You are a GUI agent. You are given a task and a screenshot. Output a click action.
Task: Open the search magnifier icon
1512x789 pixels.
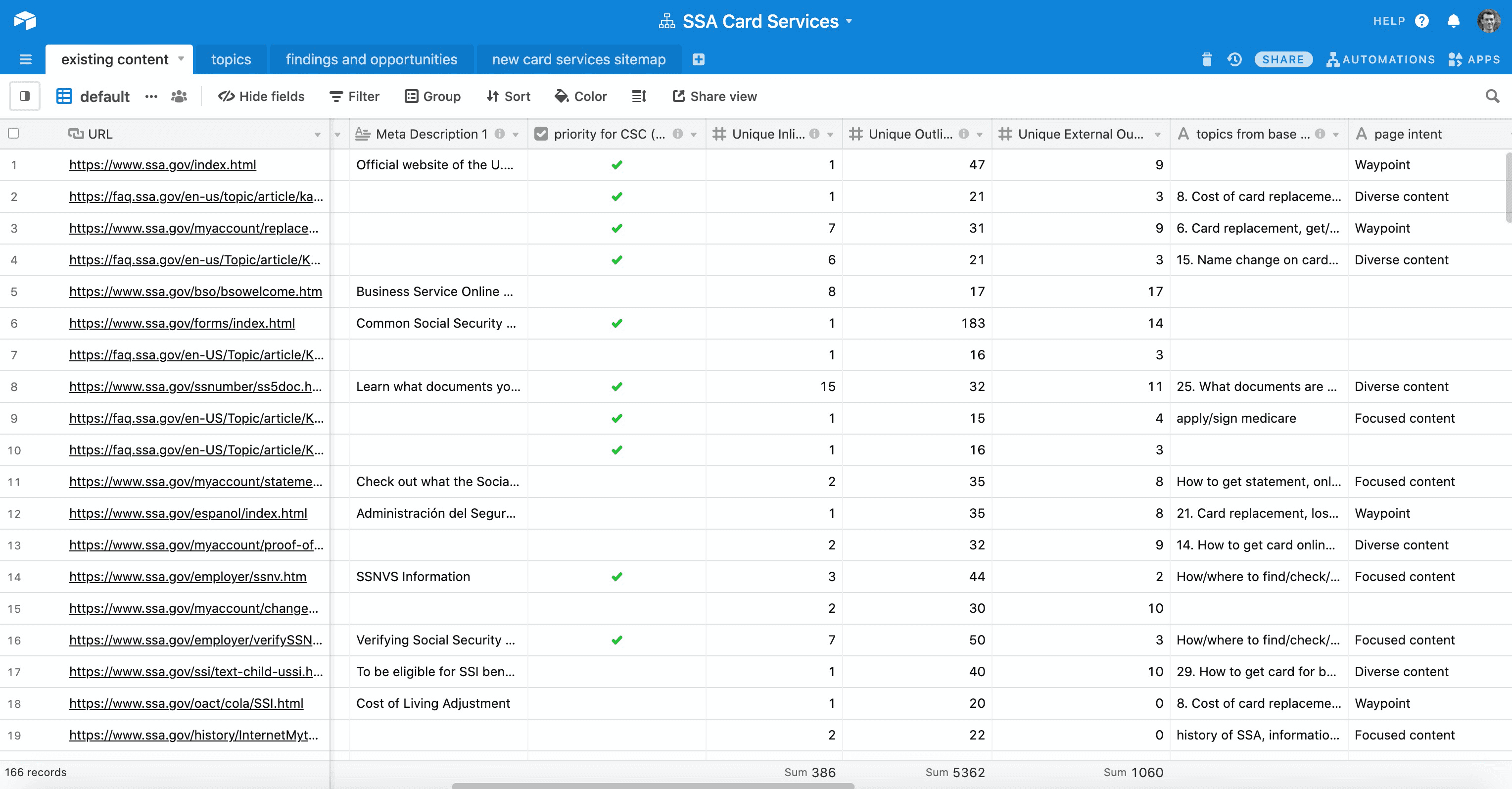1492,96
